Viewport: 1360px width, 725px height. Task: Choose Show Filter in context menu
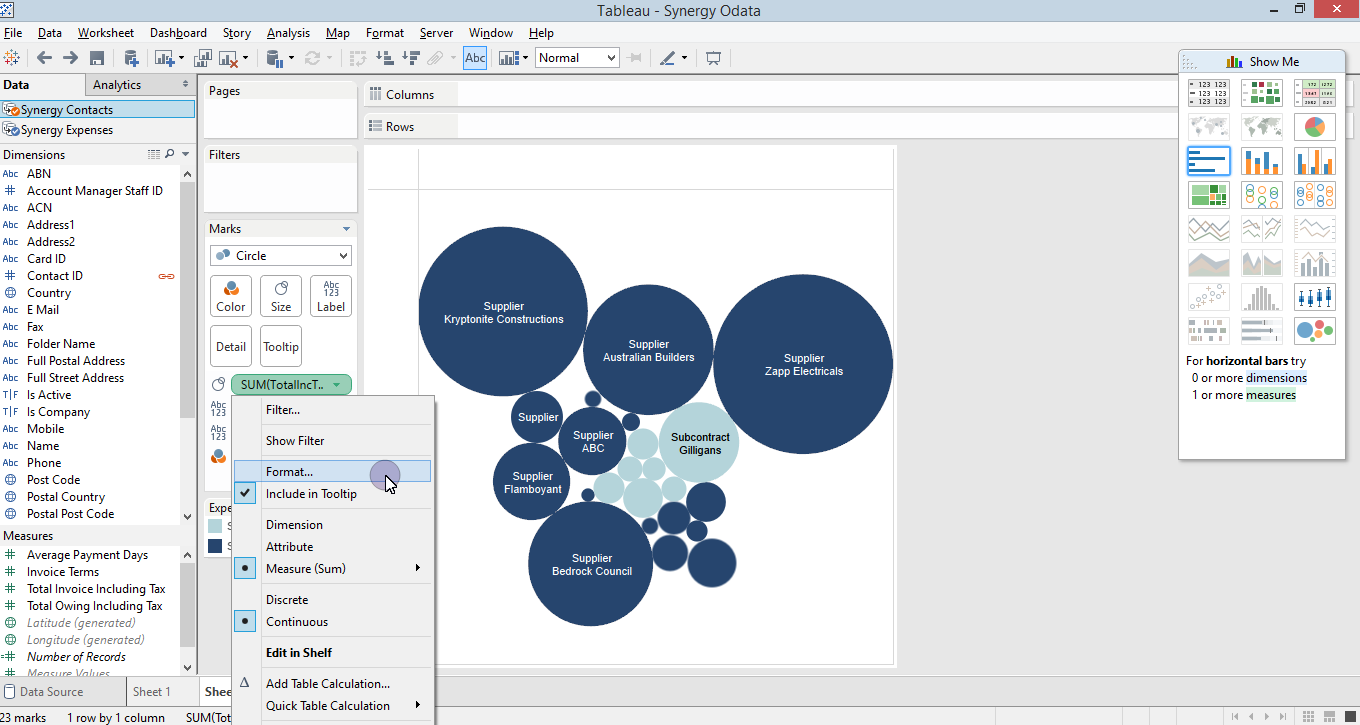(295, 440)
